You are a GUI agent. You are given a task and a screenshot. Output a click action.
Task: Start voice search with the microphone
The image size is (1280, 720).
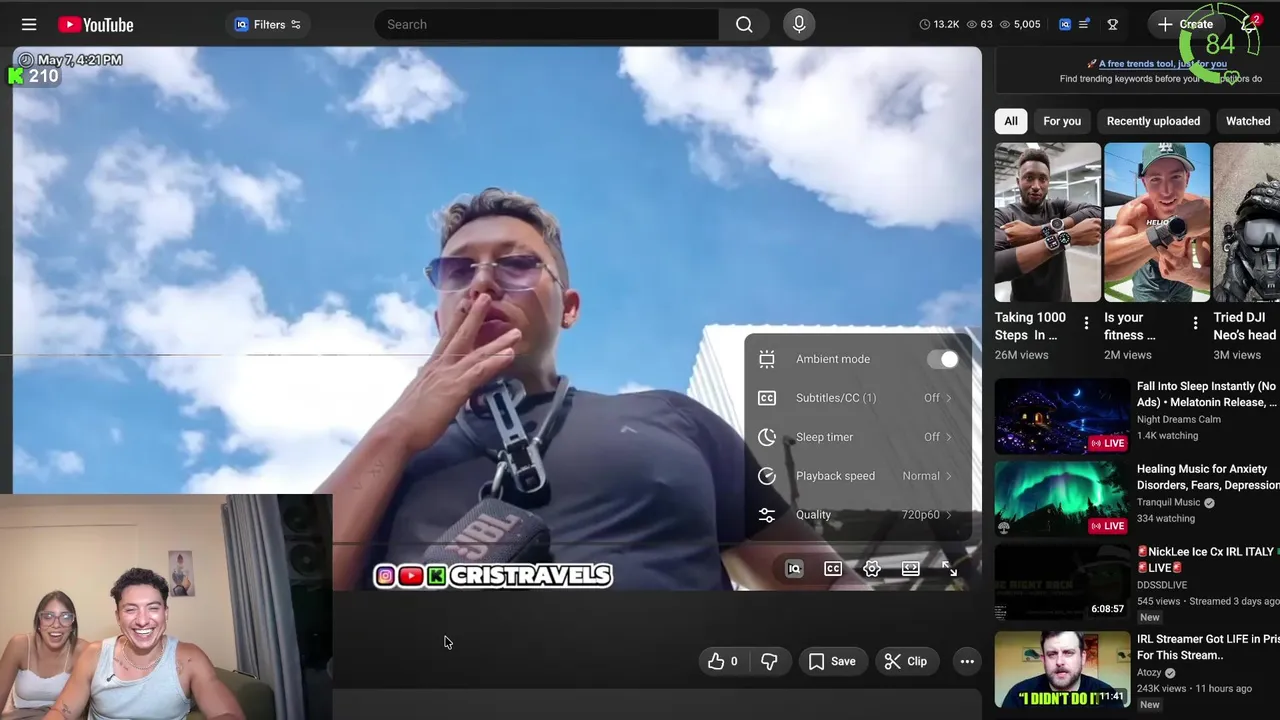pos(799,24)
